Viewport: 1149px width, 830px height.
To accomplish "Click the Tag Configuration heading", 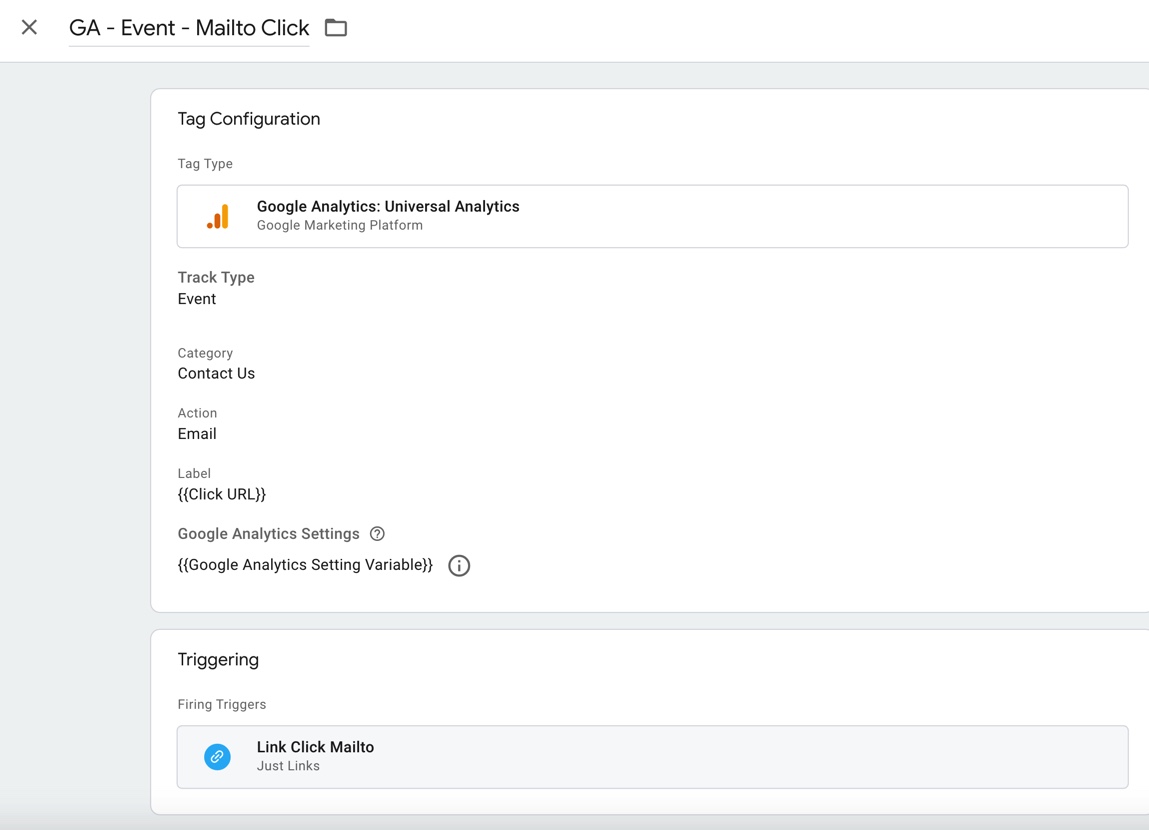I will [248, 119].
